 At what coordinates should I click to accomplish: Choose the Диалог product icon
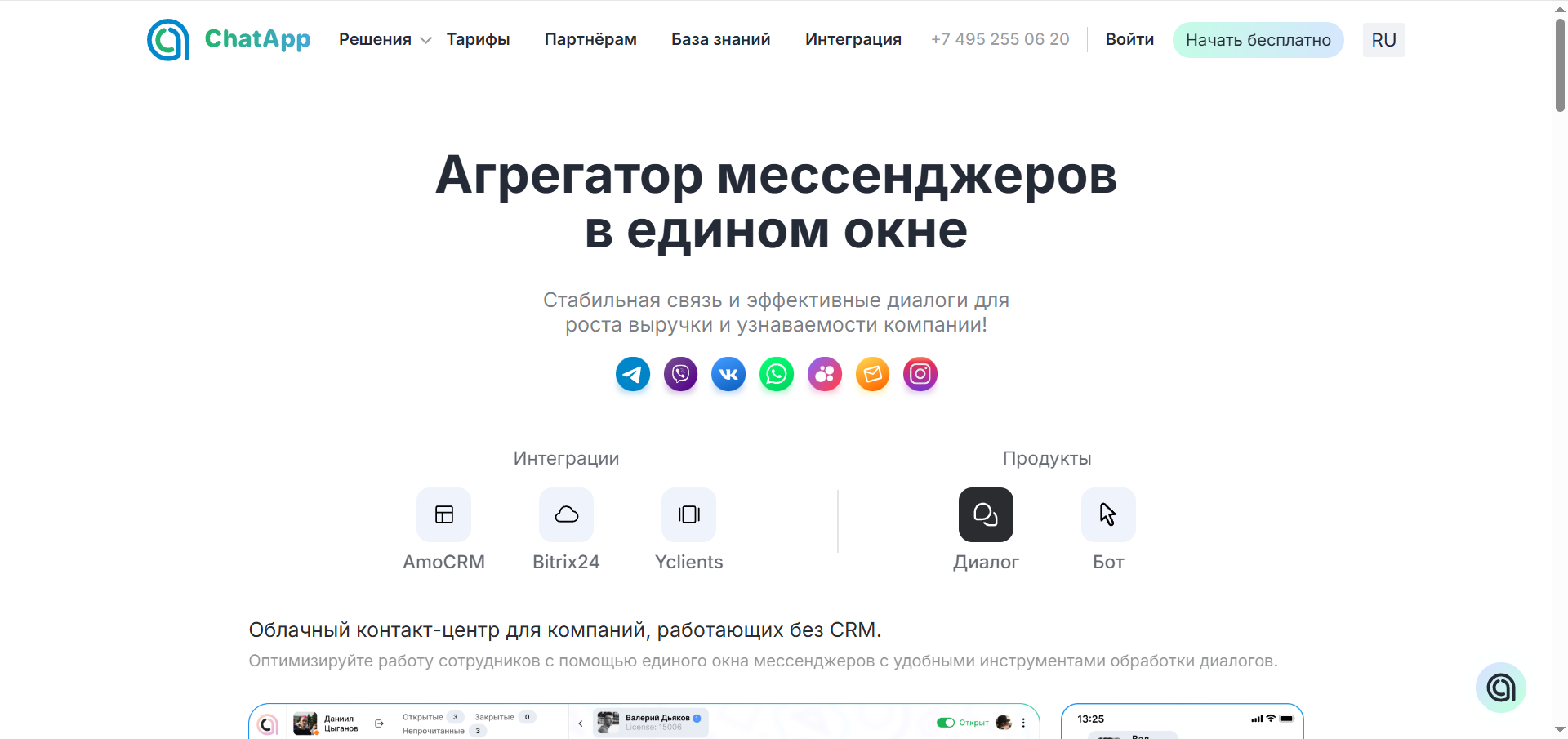pos(986,514)
